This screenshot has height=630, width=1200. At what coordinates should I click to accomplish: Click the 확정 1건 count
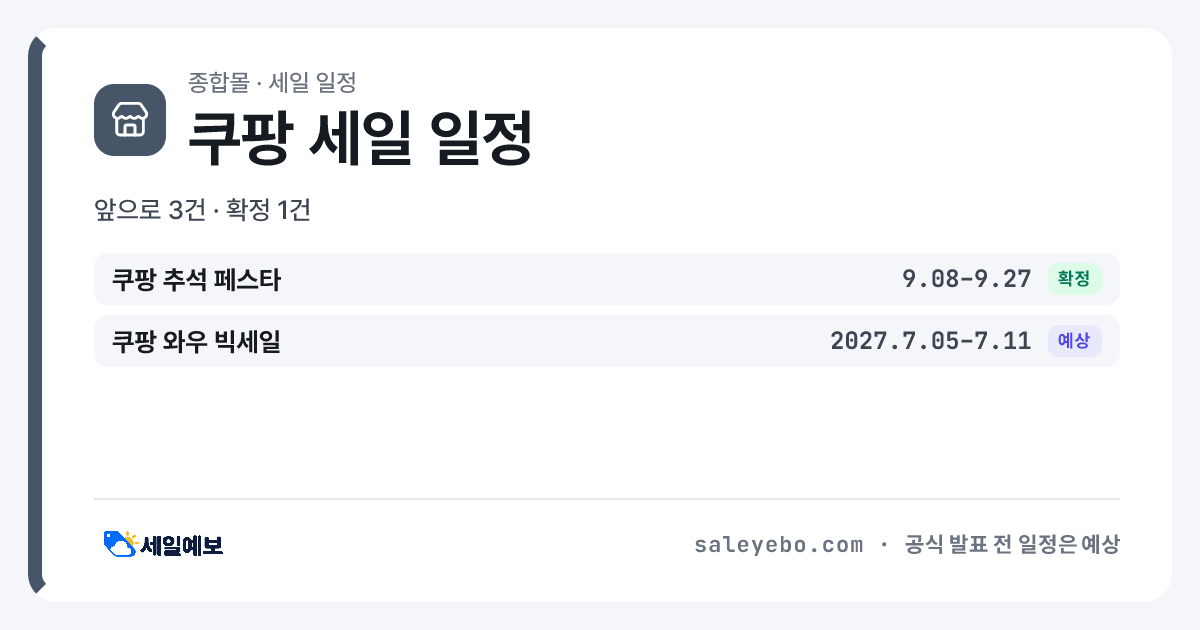pyautogui.click(x=268, y=211)
